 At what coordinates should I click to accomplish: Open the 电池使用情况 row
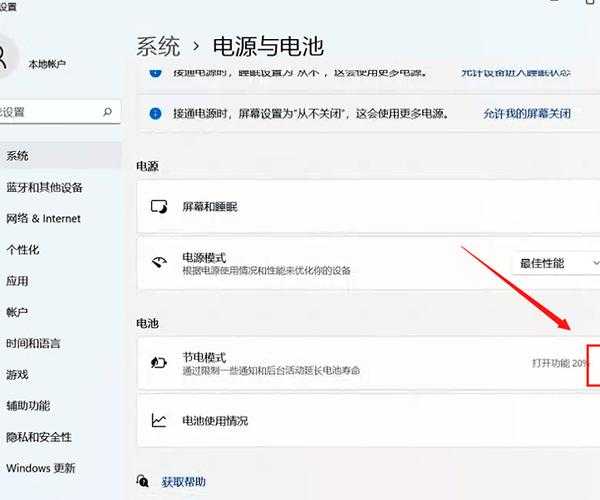click(368, 421)
